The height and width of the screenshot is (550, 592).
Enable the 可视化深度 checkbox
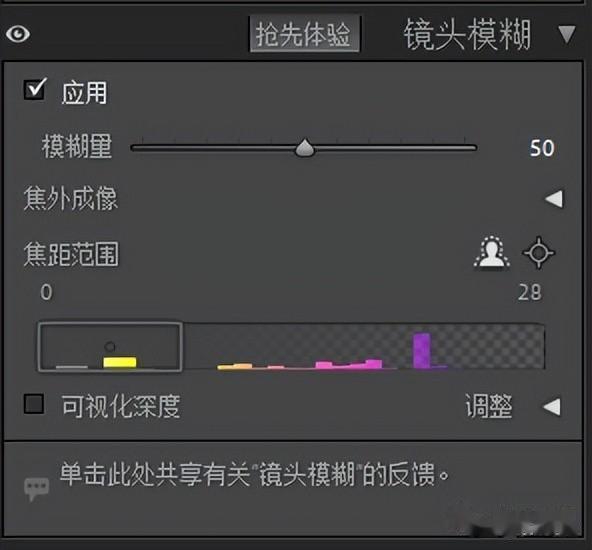[x=34, y=404]
